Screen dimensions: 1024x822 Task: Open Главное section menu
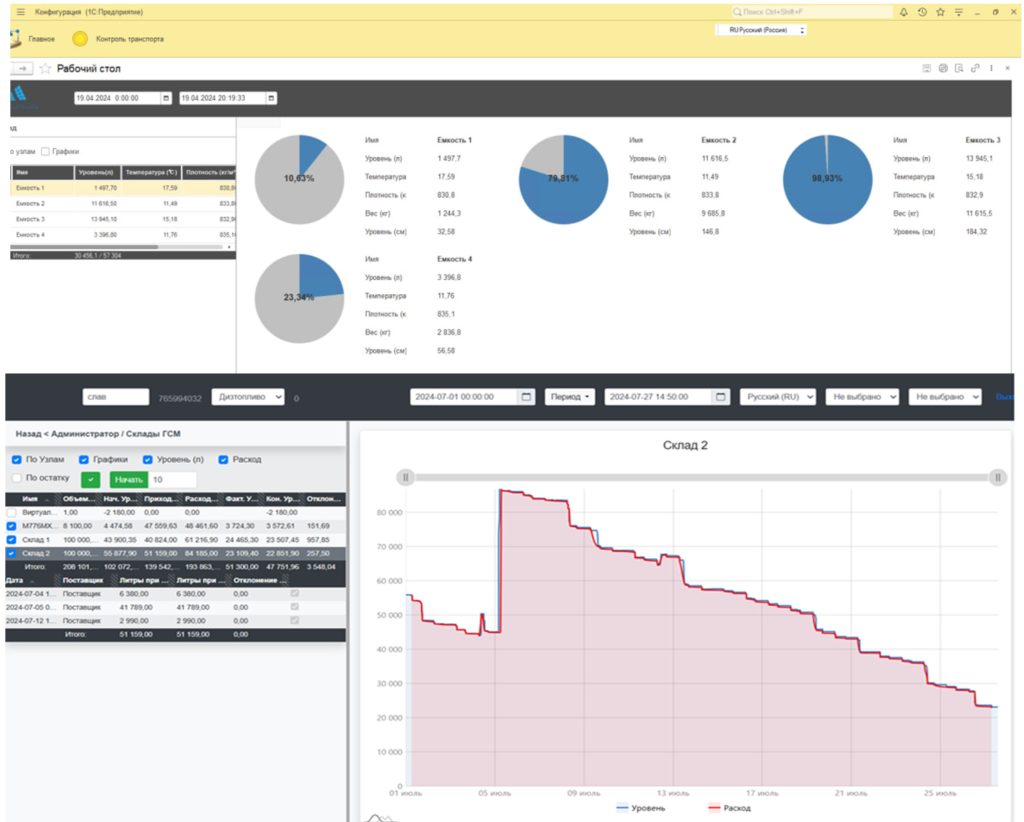coord(41,39)
